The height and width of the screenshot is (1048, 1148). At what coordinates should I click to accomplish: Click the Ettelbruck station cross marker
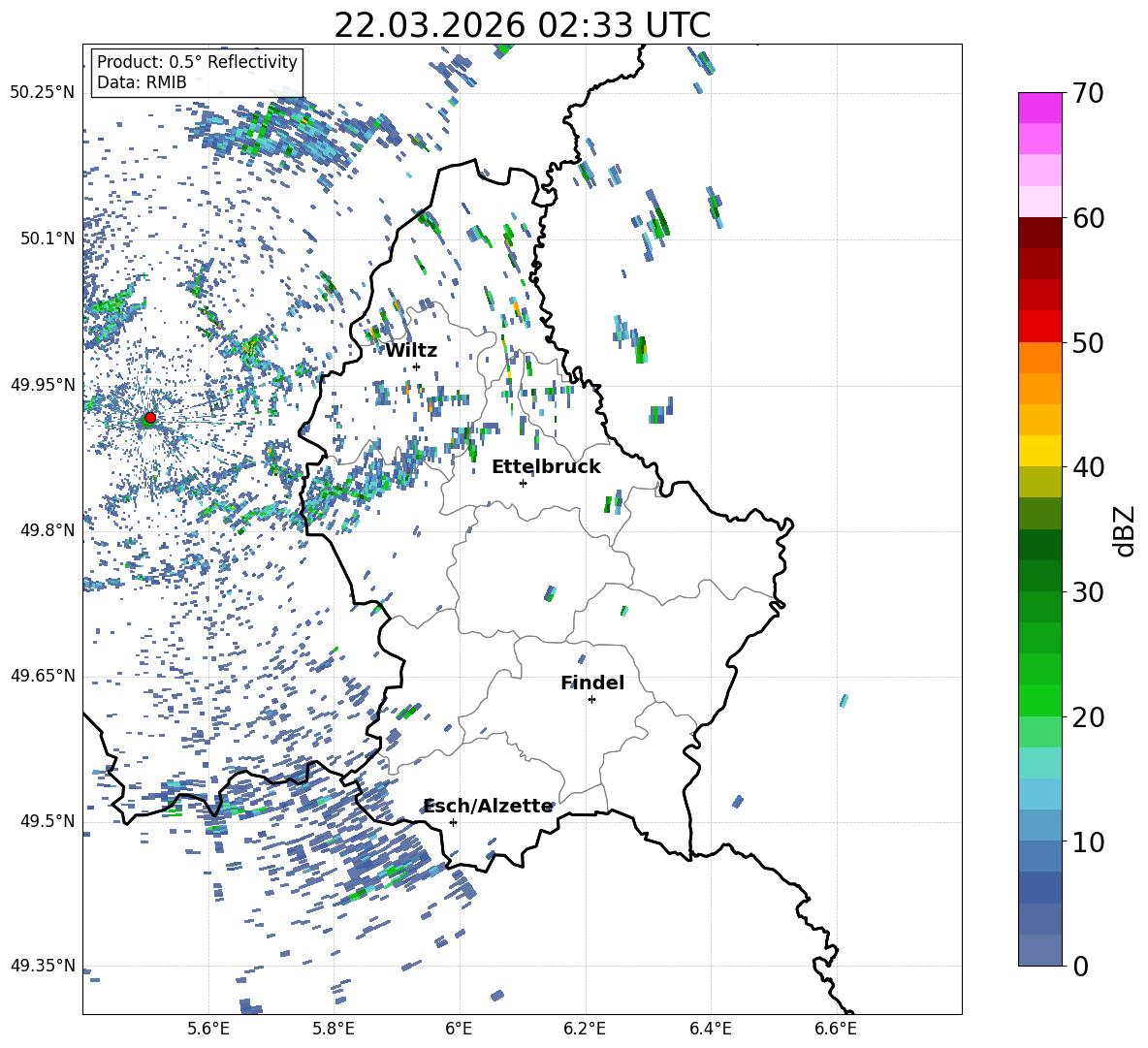point(523,483)
